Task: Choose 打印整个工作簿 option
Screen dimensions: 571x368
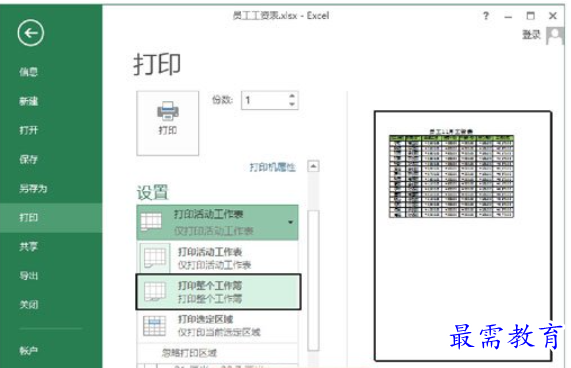Action: pos(218,292)
